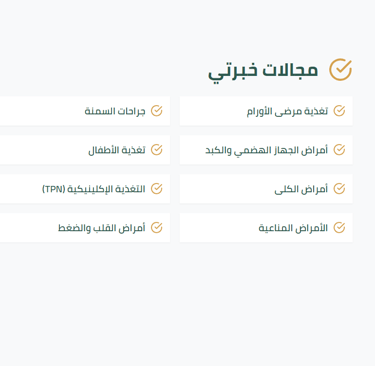Select the أمراض الجهاز الهضمي والكبد text
This screenshot has height=366, width=375.
tap(266, 150)
